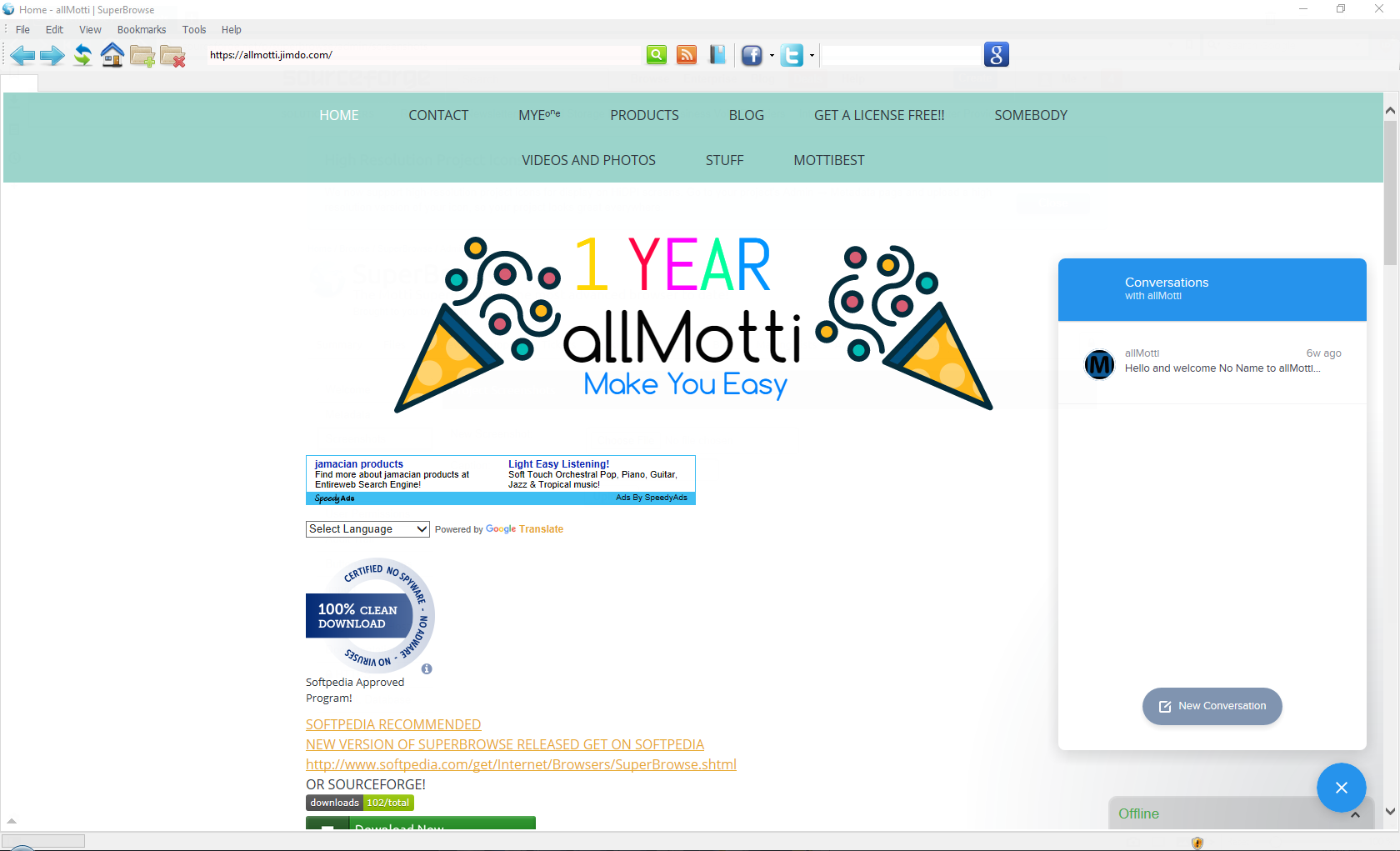The height and width of the screenshot is (851, 1400).
Task: Close chat widget with round X button
Action: pyautogui.click(x=1341, y=788)
